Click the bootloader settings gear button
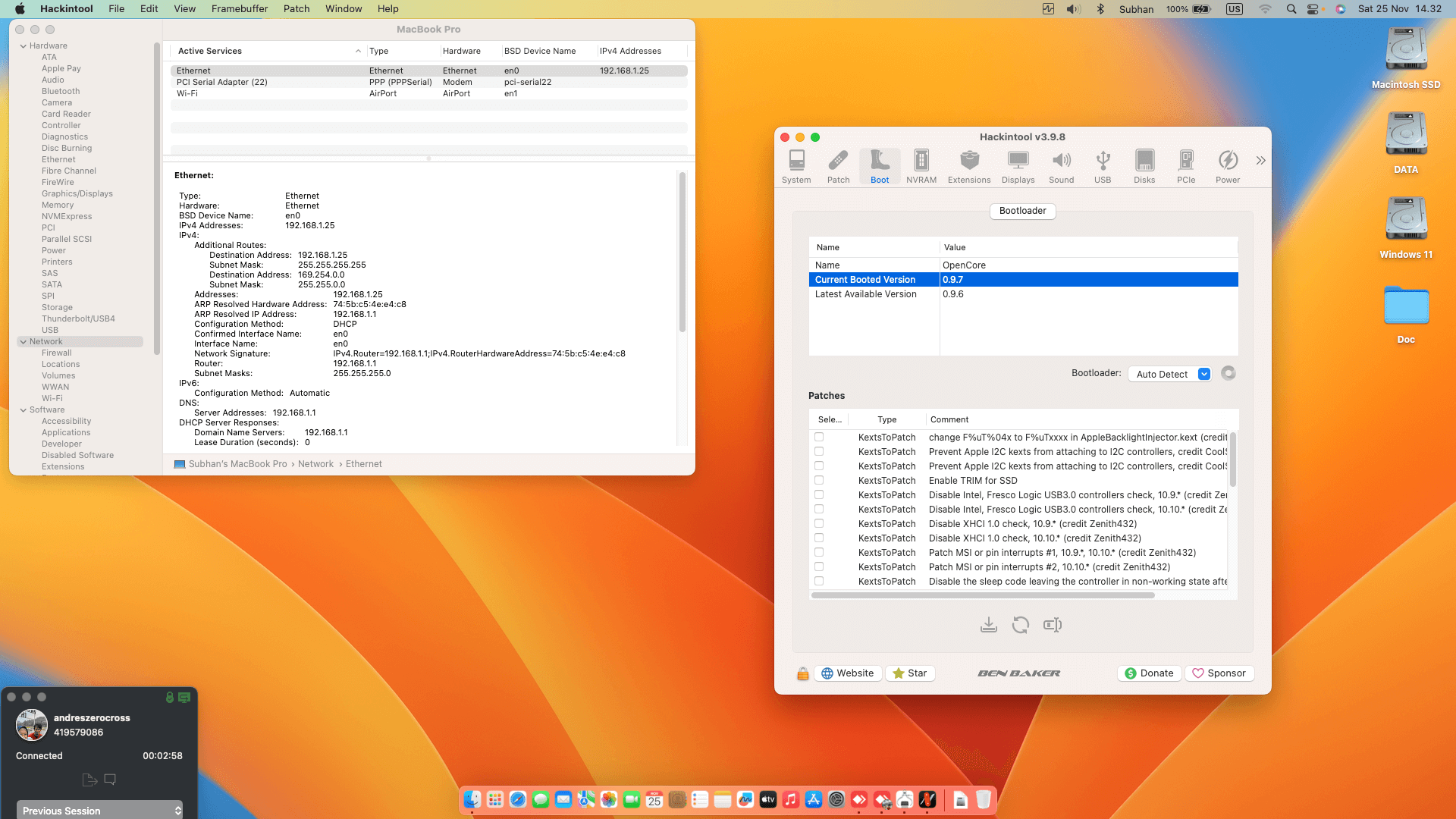This screenshot has width=1456, height=819. (x=1228, y=373)
